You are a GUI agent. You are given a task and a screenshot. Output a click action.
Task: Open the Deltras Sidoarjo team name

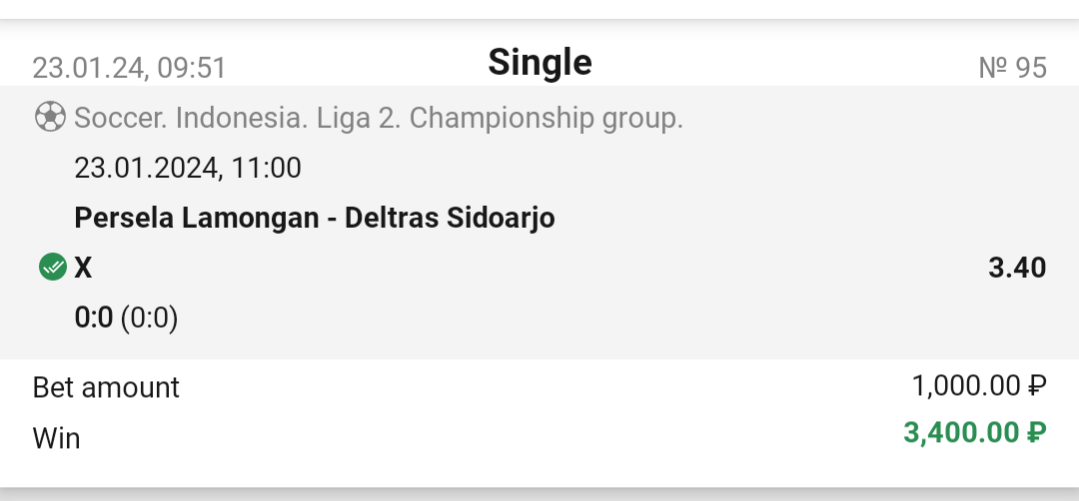[x=449, y=218]
